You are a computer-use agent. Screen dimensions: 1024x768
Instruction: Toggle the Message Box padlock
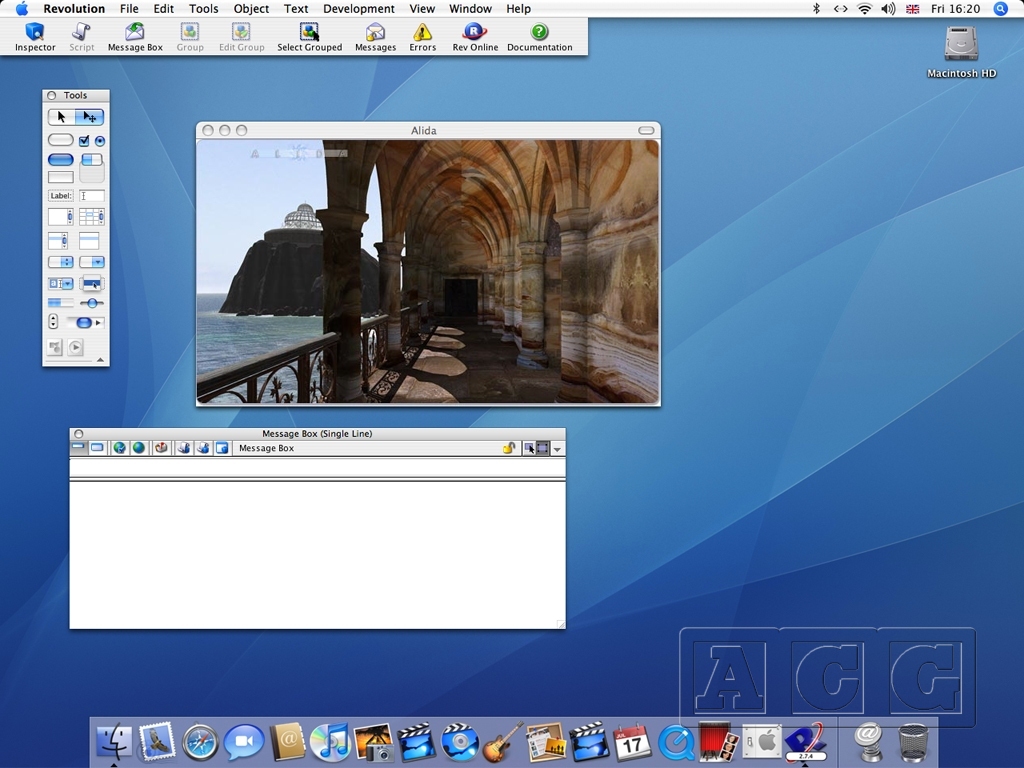[x=509, y=448]
